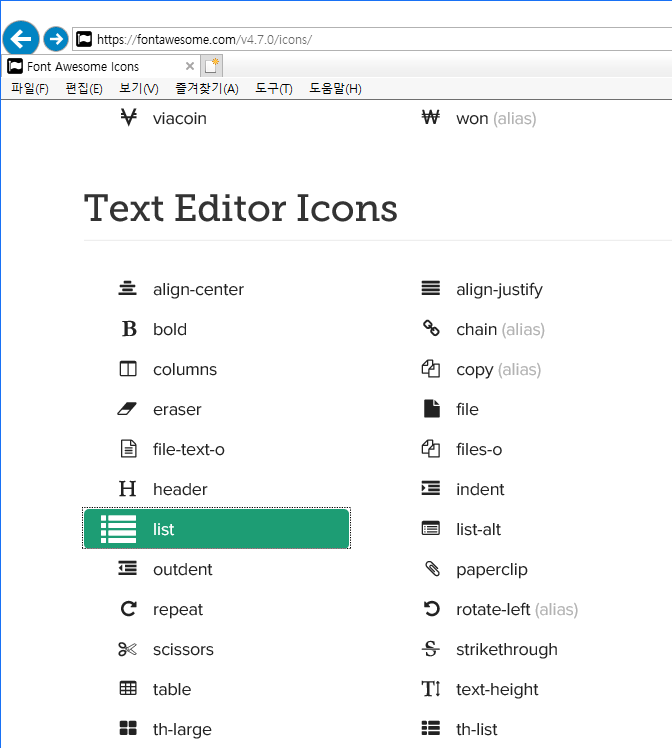Select the Font Awesome Icons tab
The image size is (672, 748).
pyautogui.click(x=99, y=66)
